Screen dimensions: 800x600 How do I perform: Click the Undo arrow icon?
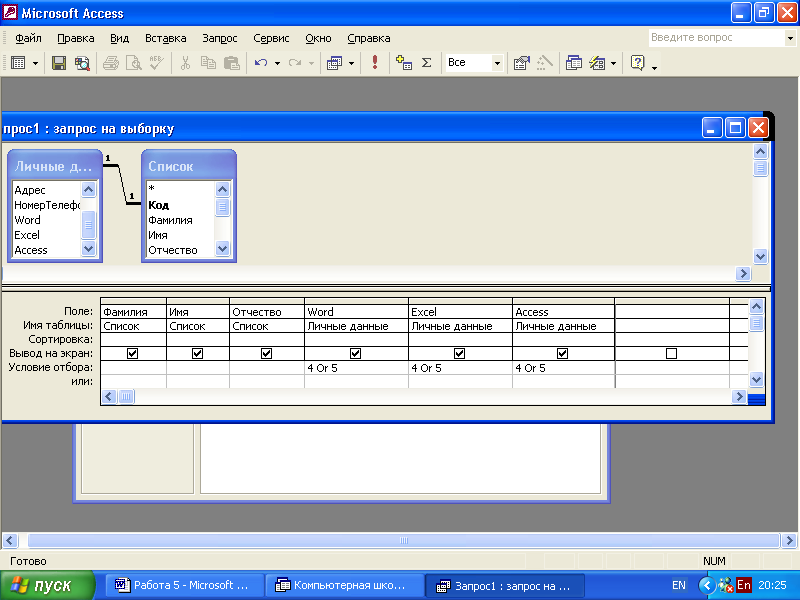261,63
